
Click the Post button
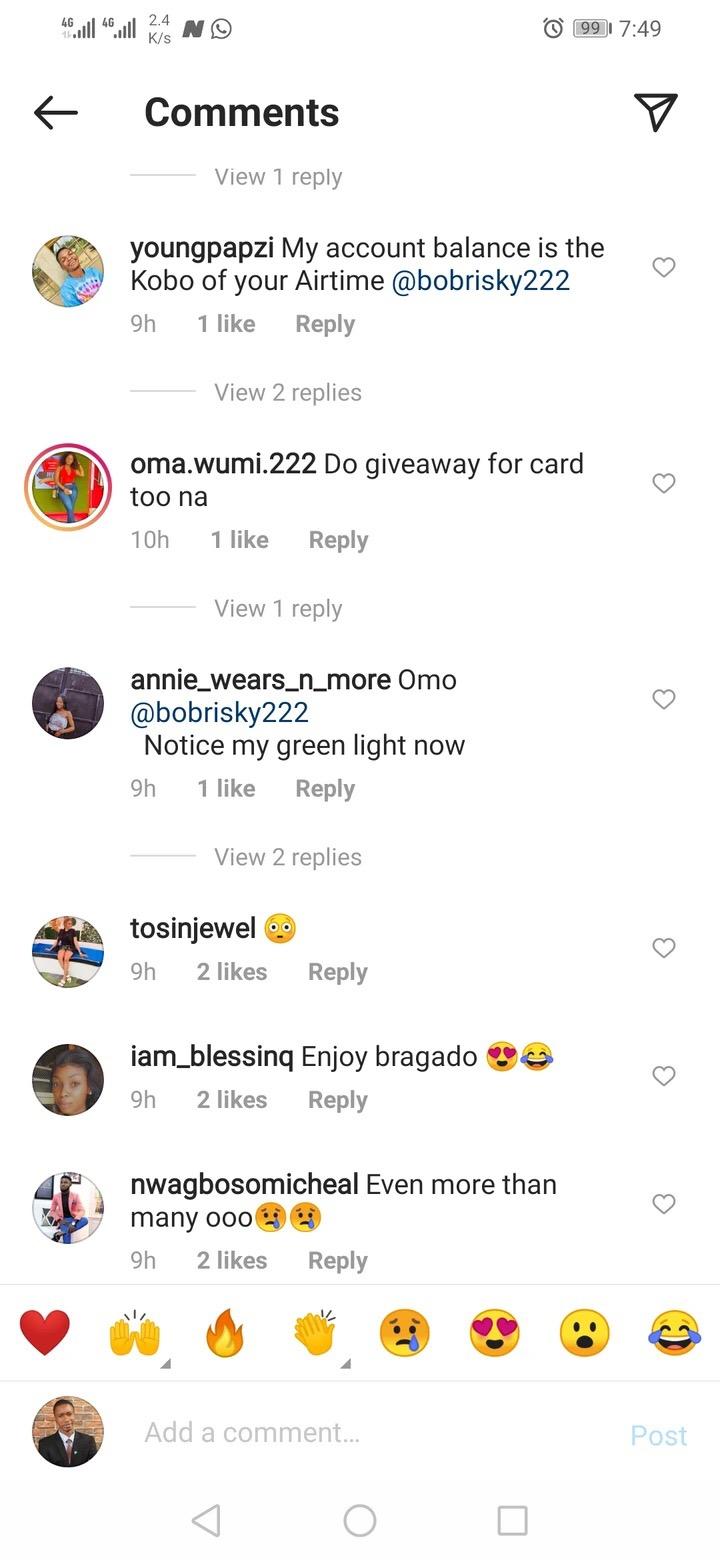tap(659, 1435)
